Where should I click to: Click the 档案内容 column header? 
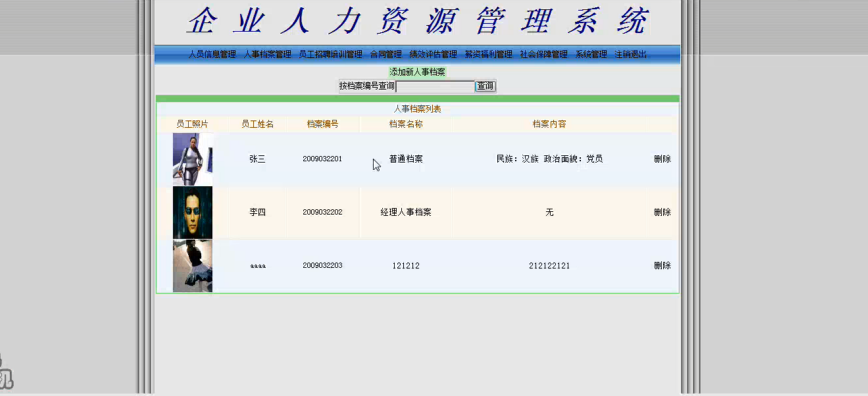click(x=549, y=124)
